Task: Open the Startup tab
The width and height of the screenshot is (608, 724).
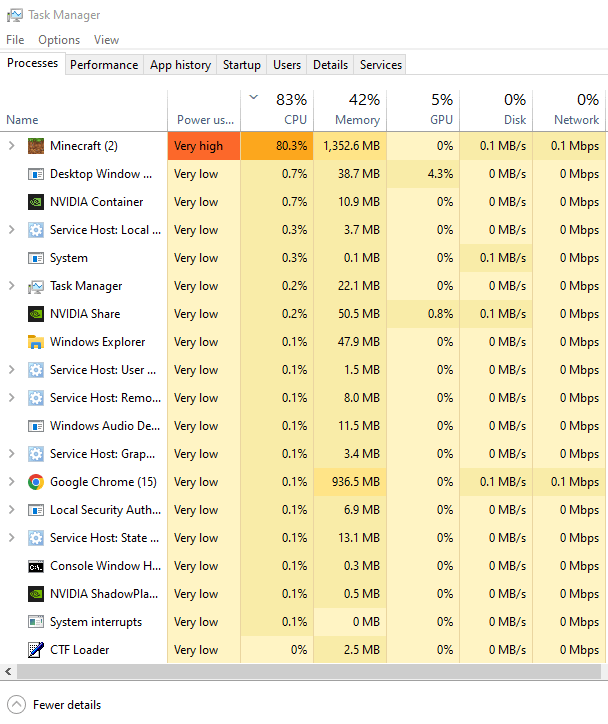Action: (241, 65)
